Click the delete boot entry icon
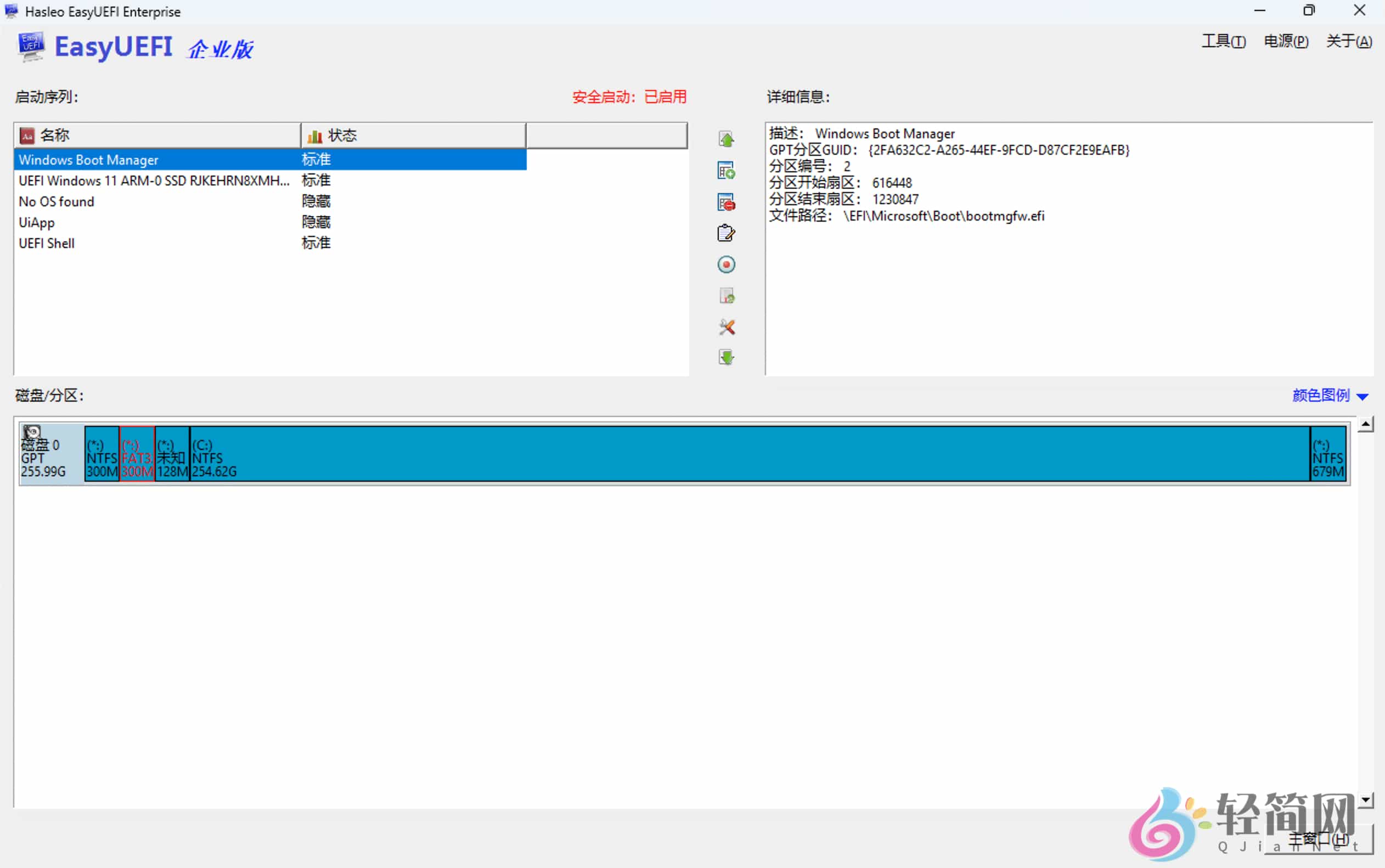The width and height of the screenshot is (1385, 868). tap(726, 202)
